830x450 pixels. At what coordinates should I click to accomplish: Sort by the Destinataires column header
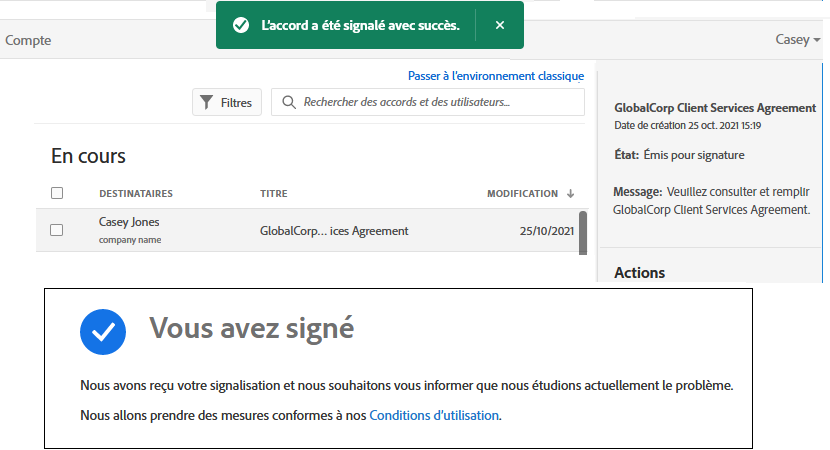136,193
